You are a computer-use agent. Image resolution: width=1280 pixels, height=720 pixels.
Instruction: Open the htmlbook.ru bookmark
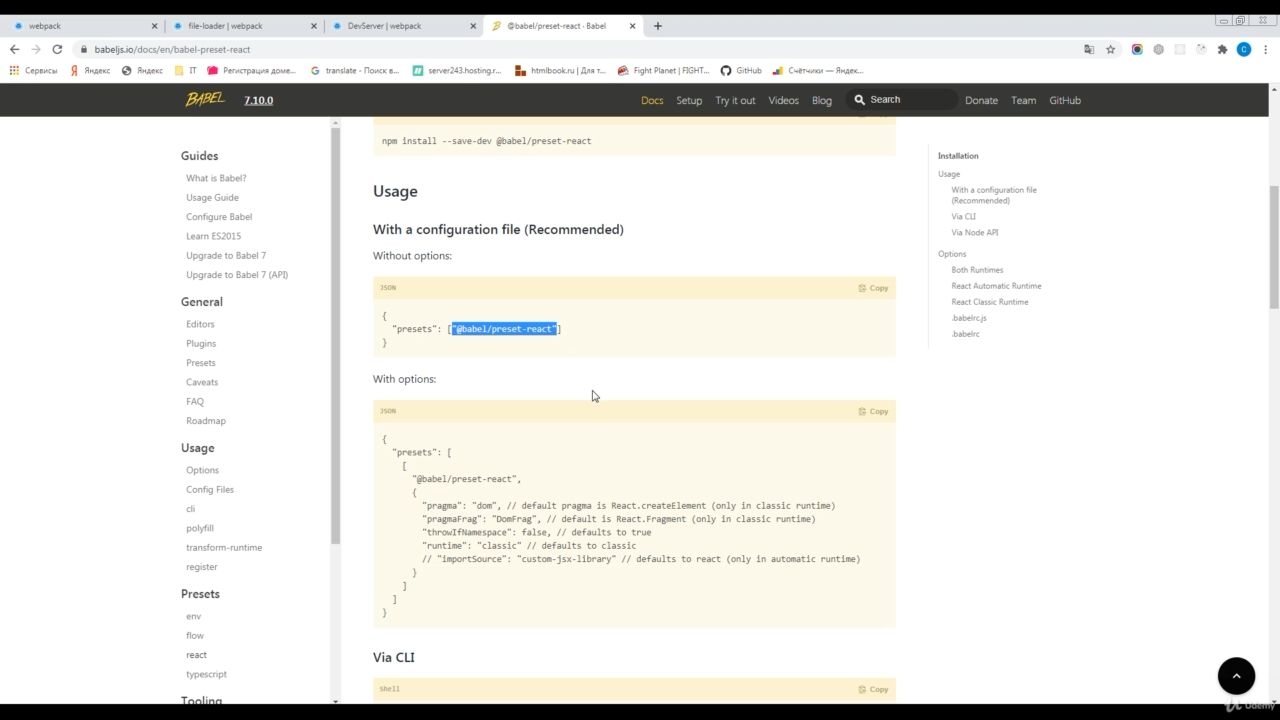[x=561, y=70]
